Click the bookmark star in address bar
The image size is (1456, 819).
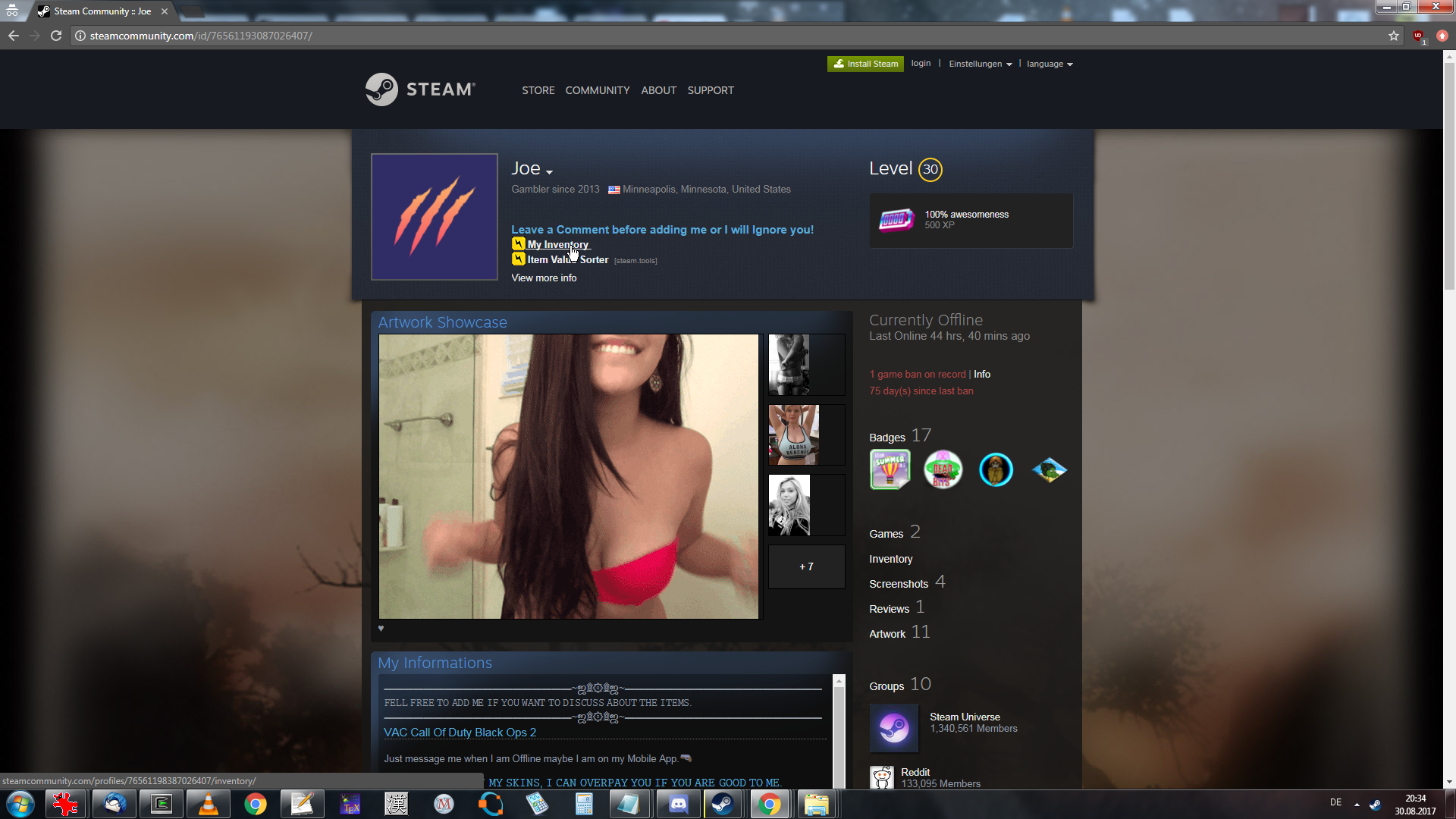[x=1394, y=36]
